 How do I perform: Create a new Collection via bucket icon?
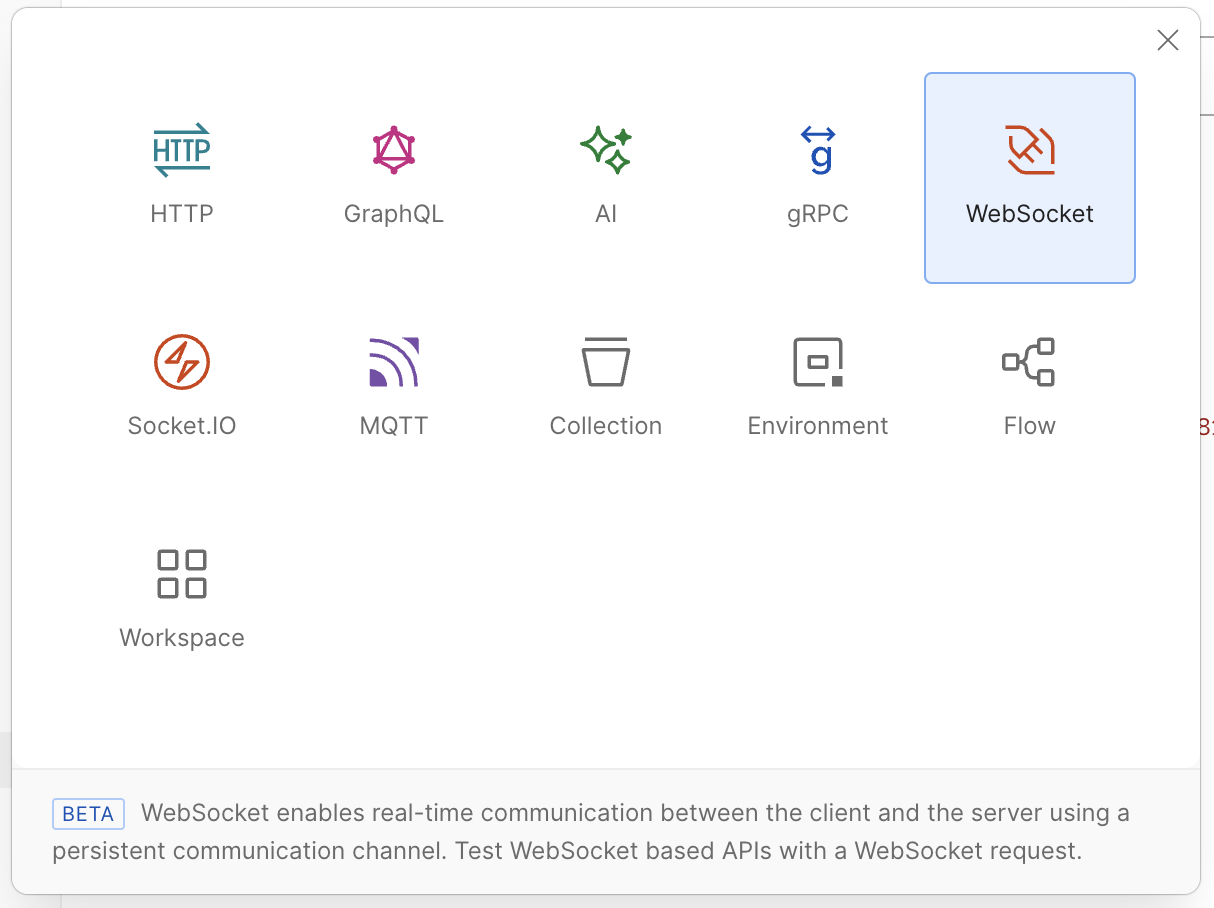[x=606, y=362]
